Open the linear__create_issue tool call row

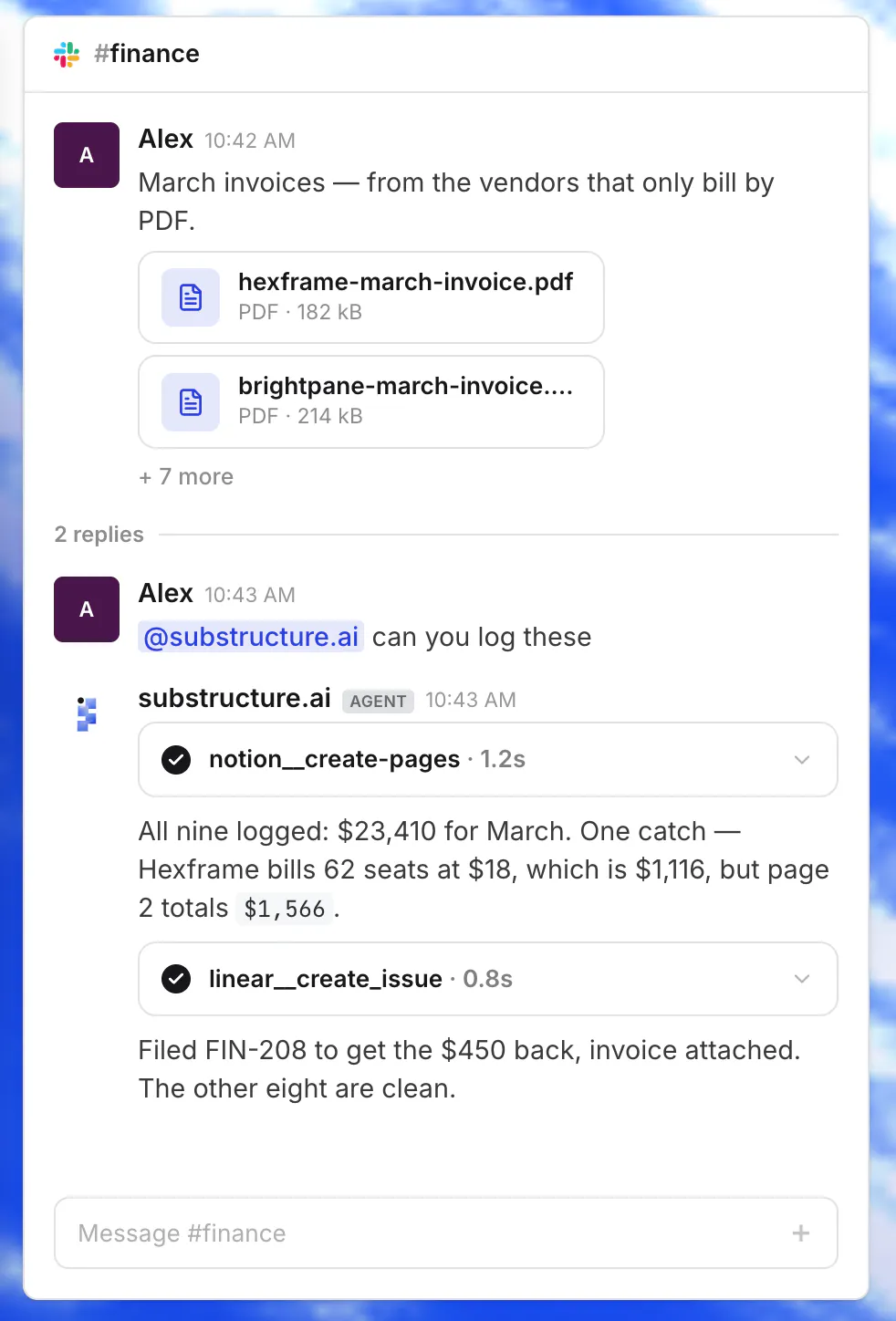point(488,979)
